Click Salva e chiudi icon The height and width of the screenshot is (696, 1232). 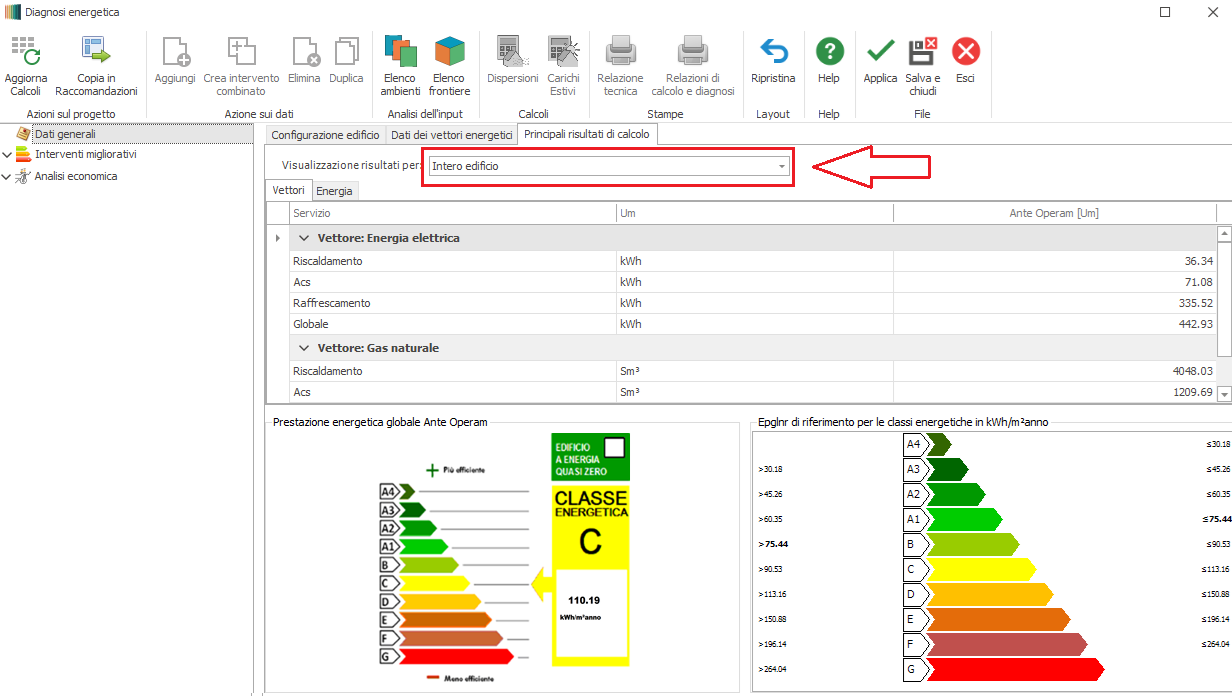point(922,52)
